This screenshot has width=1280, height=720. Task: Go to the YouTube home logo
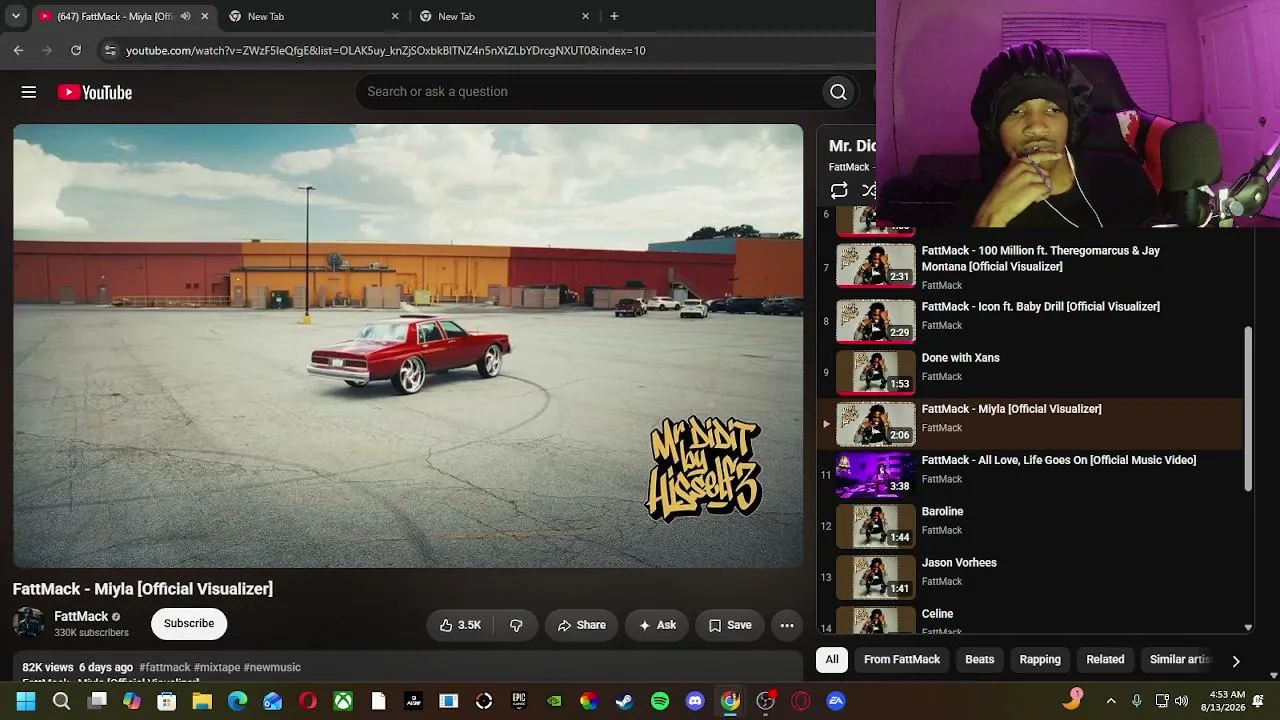(95, 92)
